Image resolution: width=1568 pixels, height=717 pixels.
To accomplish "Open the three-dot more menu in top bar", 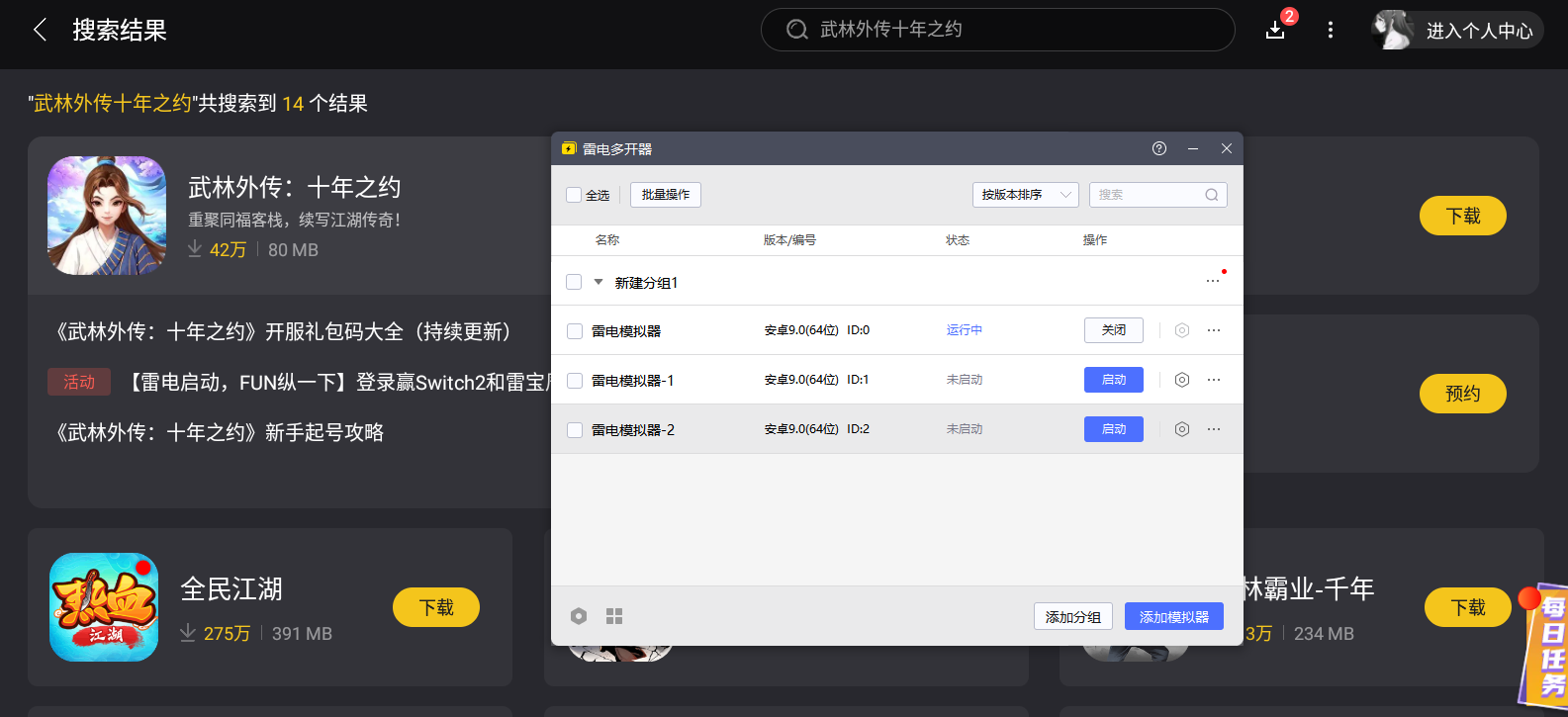I will tap(1331, 30).
